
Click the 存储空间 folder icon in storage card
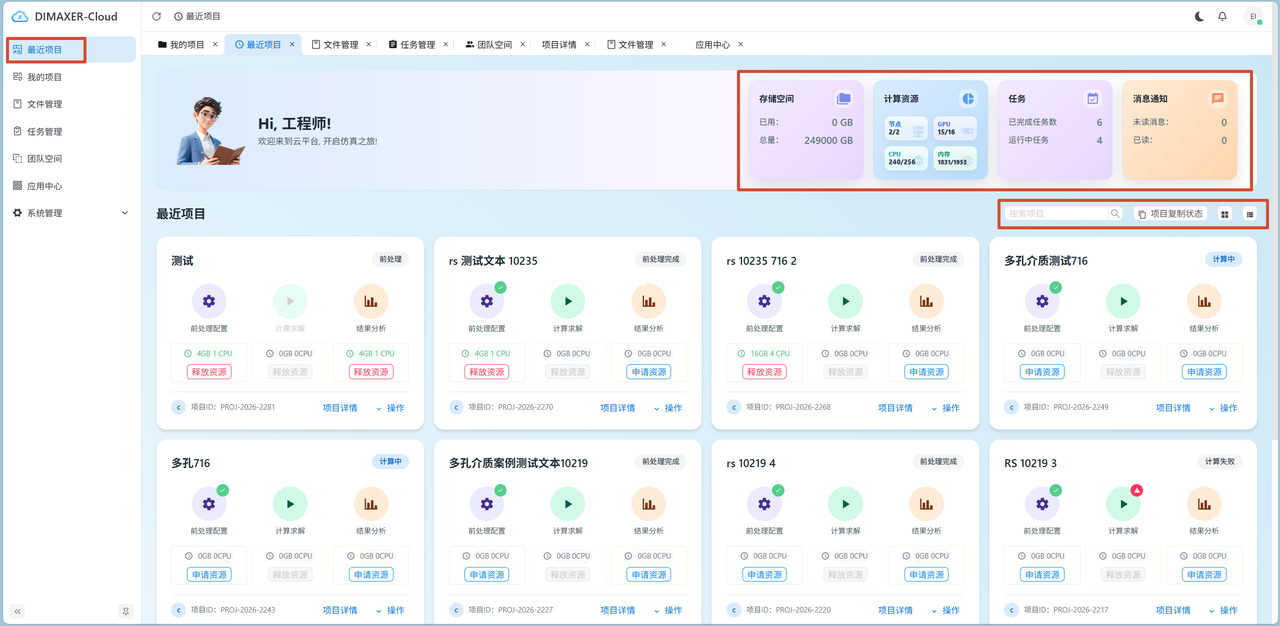pos(843,99)
